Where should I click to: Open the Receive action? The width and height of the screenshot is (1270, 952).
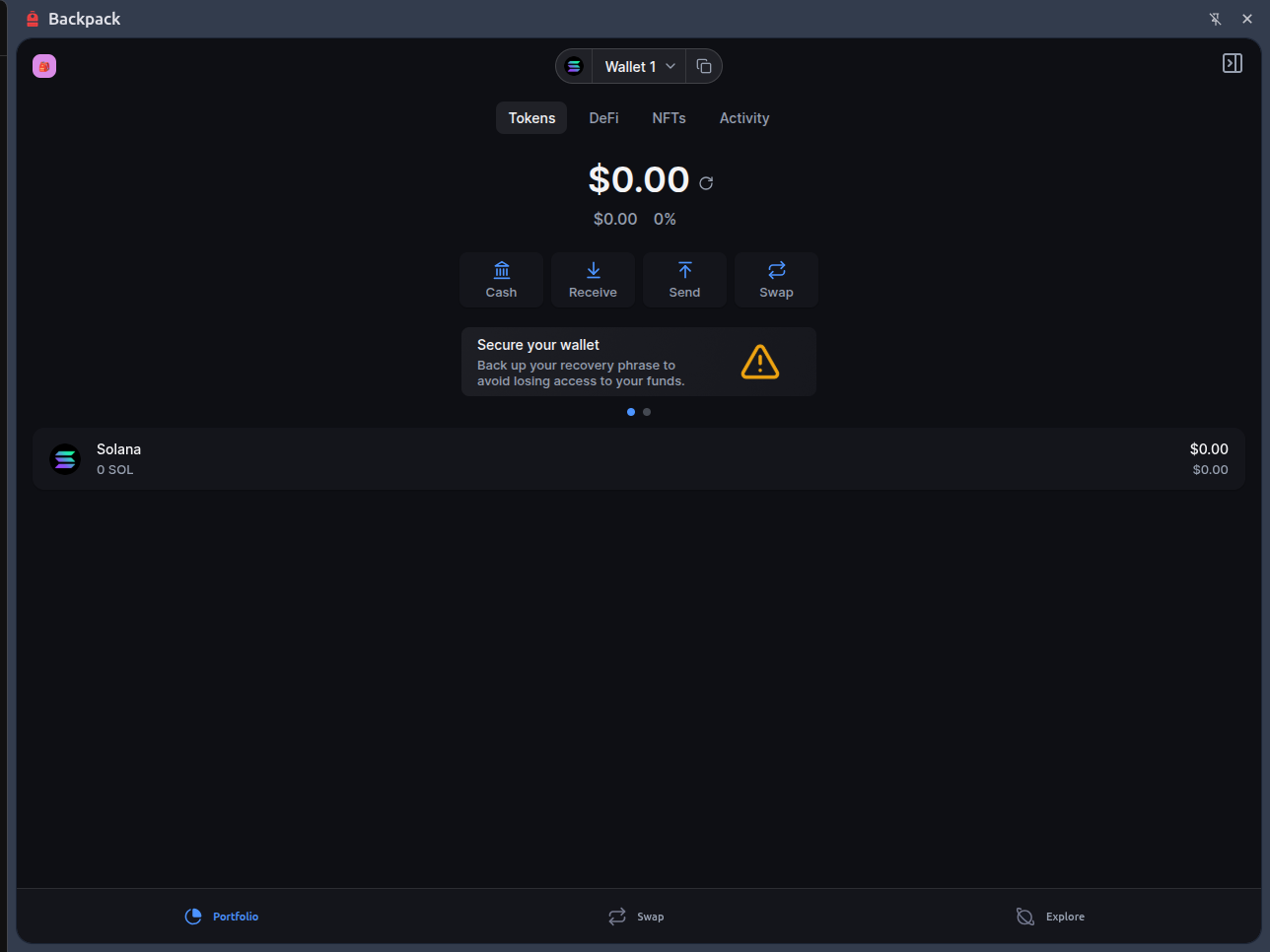pos(593,280)
